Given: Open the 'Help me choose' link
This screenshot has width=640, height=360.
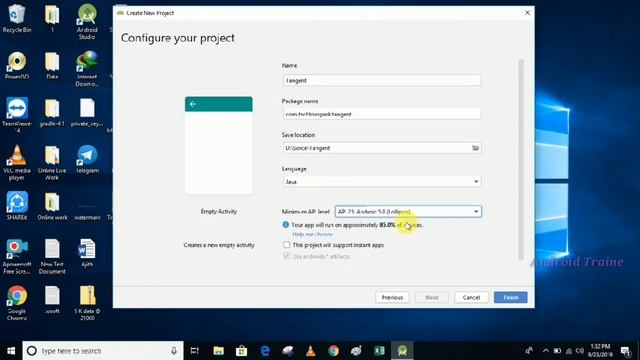Looking at the screenshot, I should [312, 234].
